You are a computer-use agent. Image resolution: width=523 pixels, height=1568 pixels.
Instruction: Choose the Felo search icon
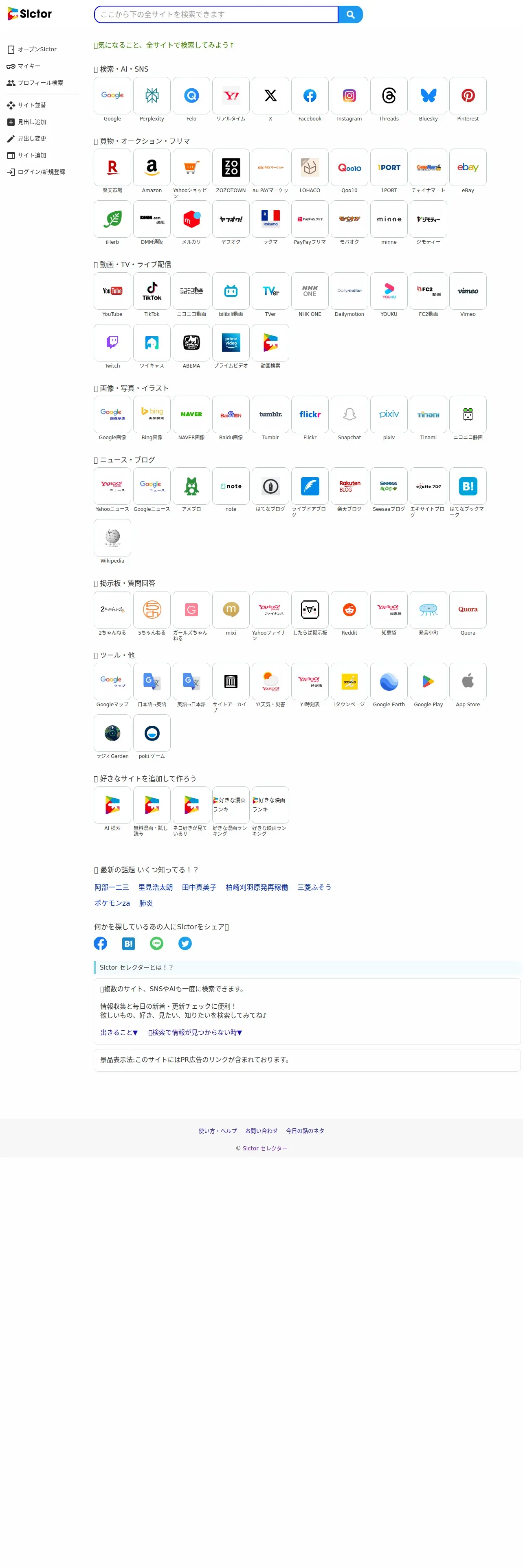click(191, 96)
